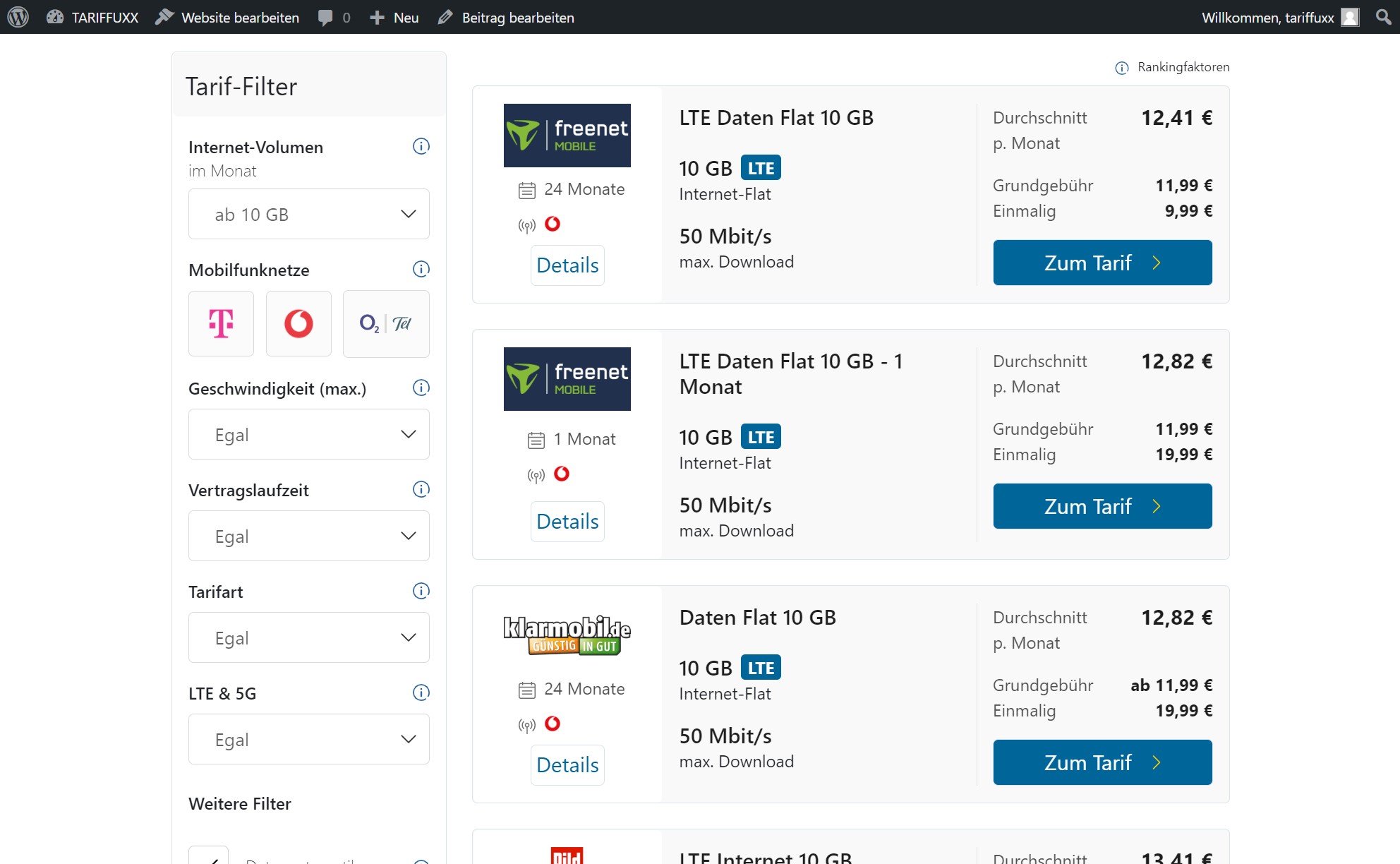The image size is (1400, 864).
Task: Open the WordPress logo menu
Action: [x=18, y=17]
